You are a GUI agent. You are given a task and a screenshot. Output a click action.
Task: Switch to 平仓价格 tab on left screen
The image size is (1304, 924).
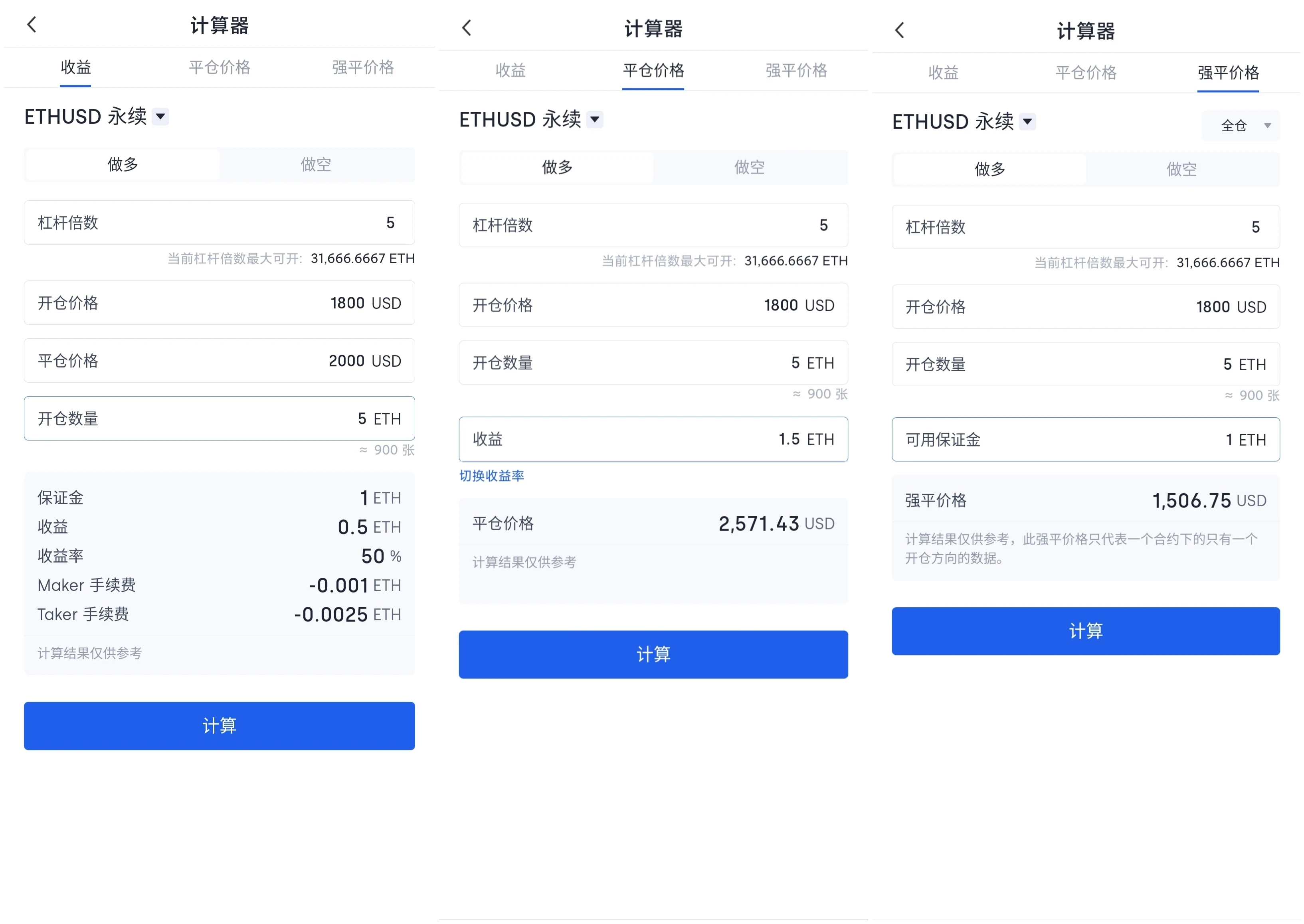point(219,68)
